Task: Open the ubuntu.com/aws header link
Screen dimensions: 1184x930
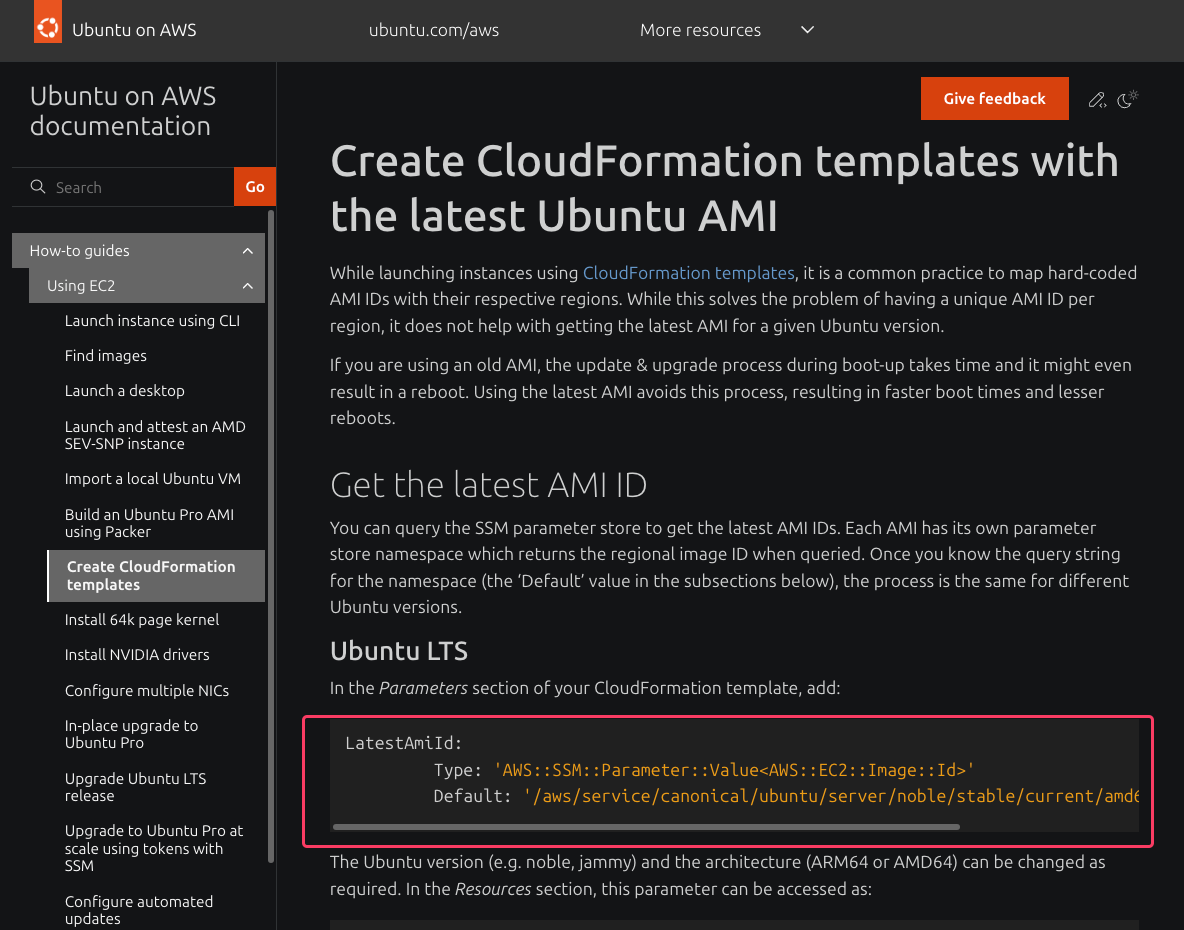Action: (433, 30)
